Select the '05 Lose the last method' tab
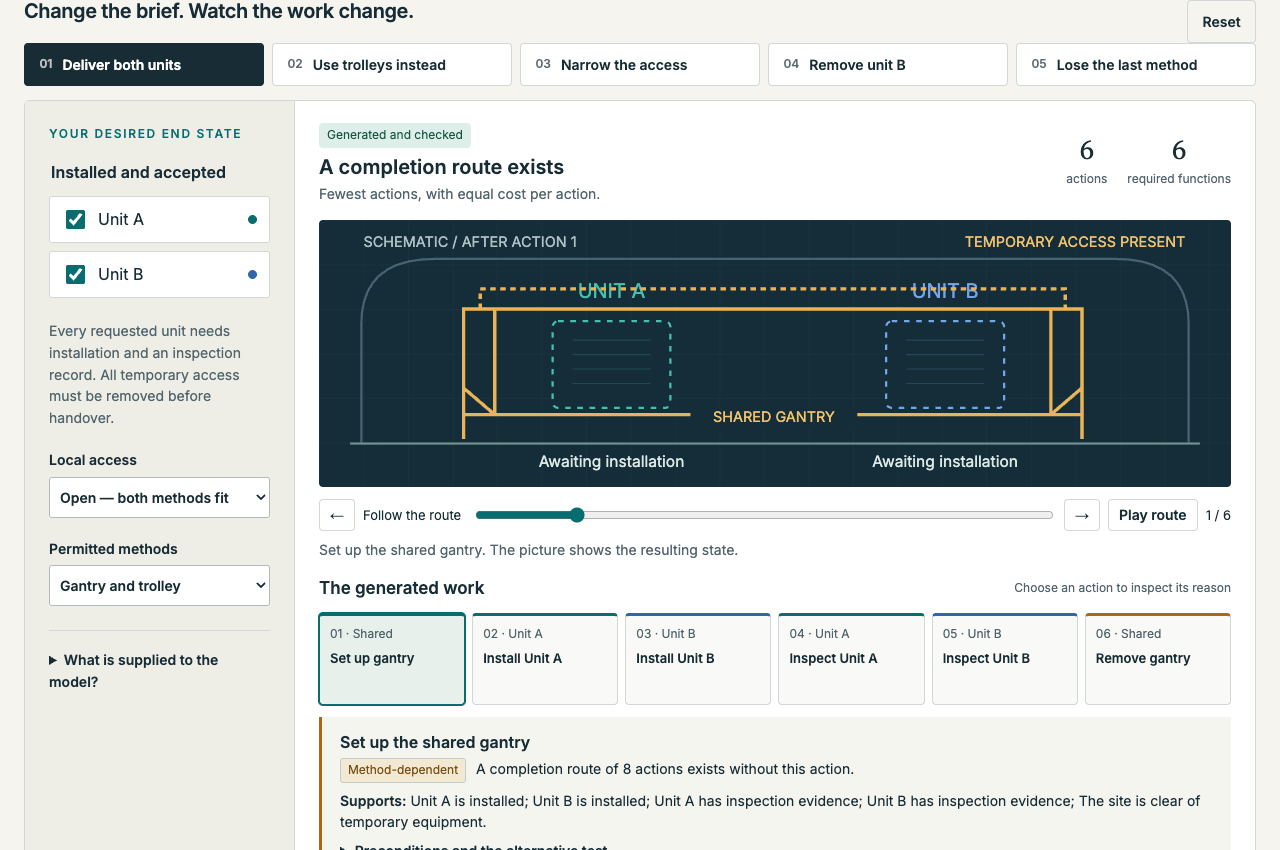 point(1136,64)
